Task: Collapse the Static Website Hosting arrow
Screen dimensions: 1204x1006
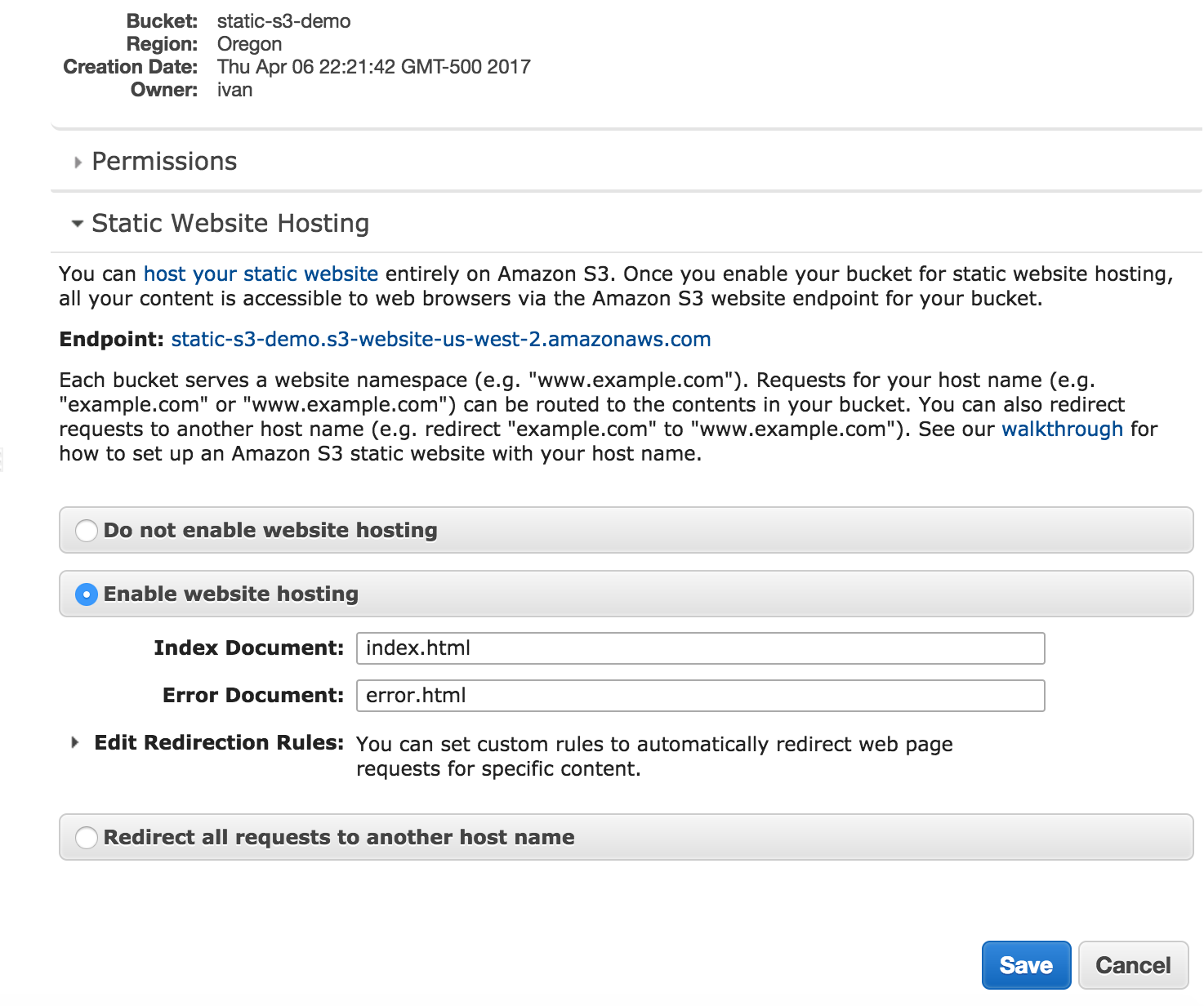Action: pyautogui.click(x=78, y=223)
